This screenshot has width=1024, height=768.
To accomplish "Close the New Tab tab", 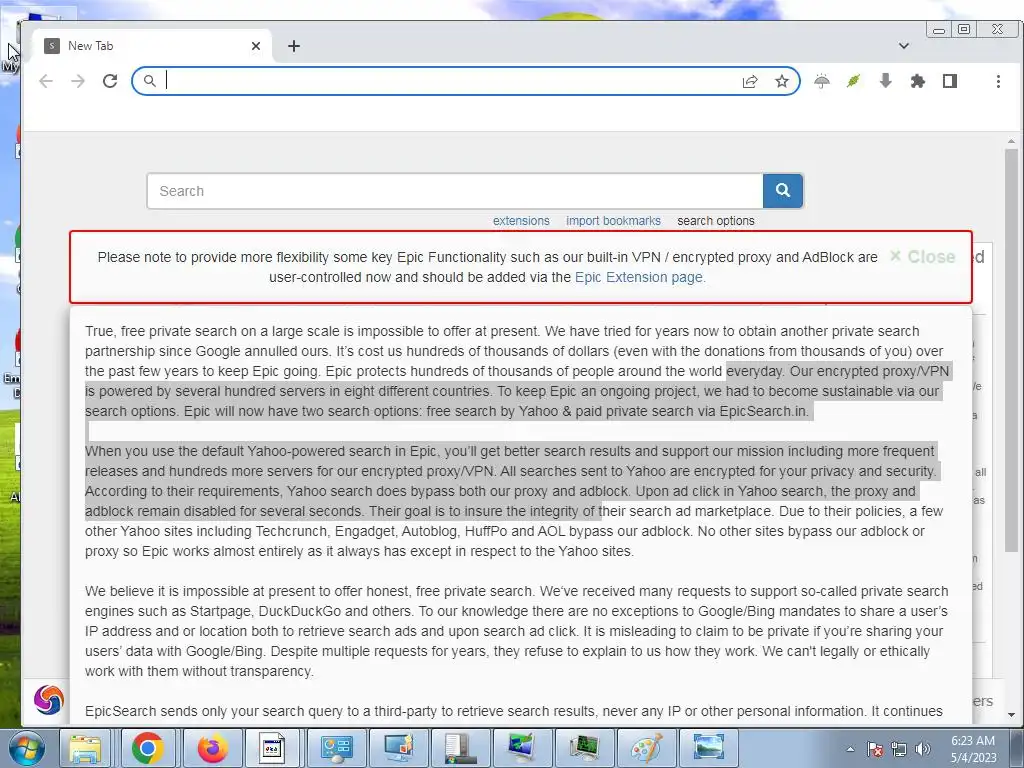I will point(256,46).
